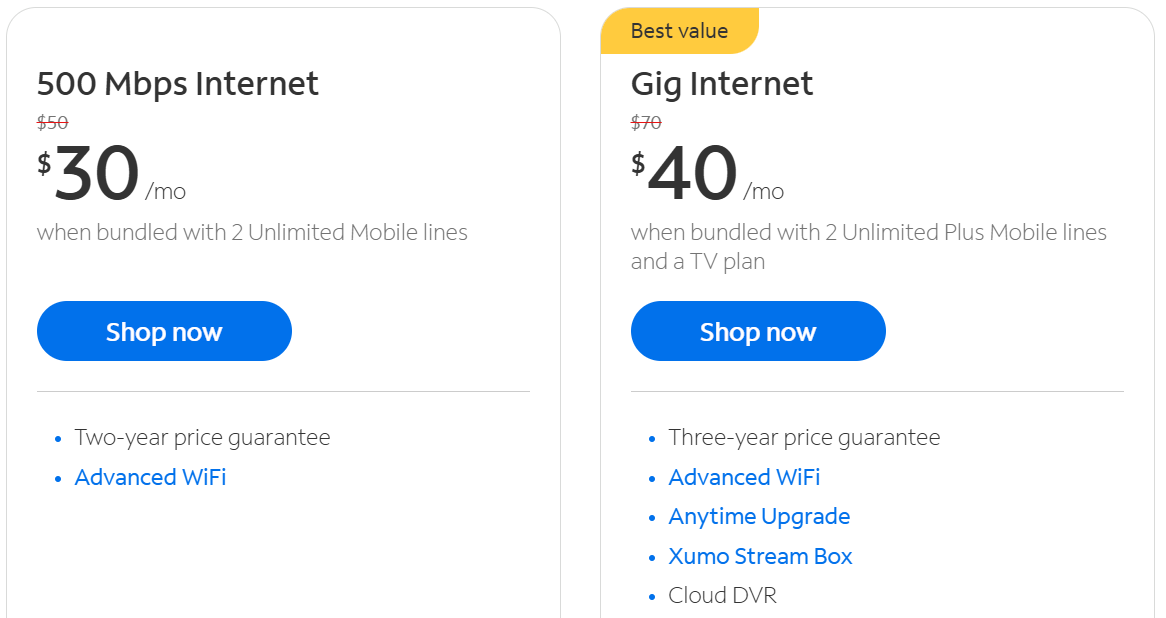
Task: Click the Three-year price guarantee item
Action: coord(804,437)
